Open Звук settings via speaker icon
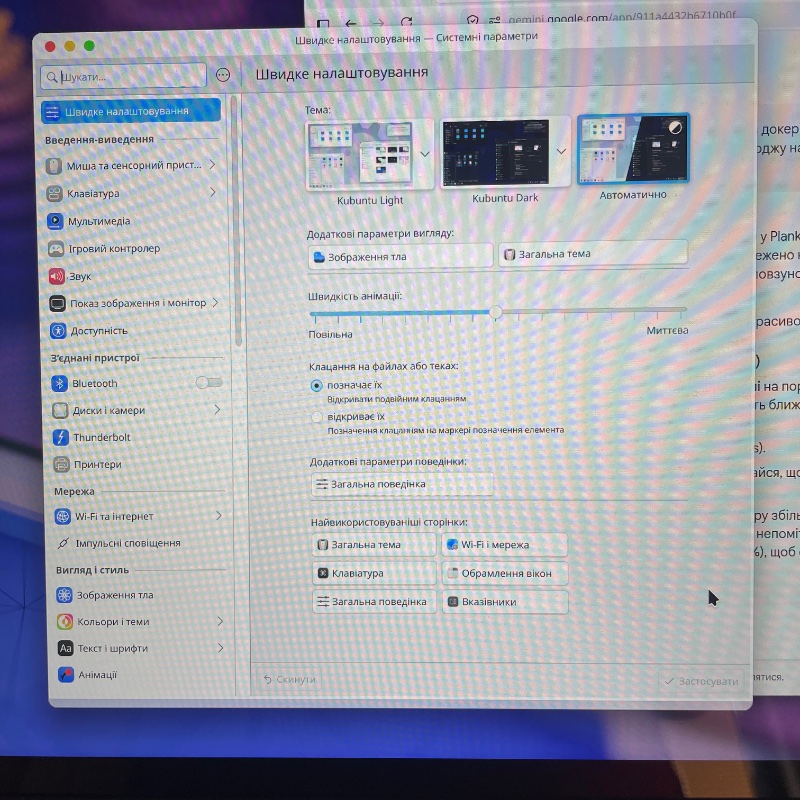 coord(56,277)
